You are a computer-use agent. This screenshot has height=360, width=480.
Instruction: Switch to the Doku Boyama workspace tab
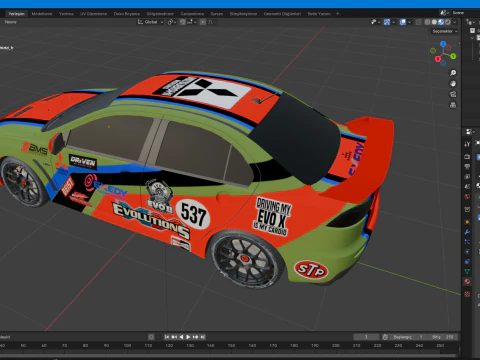(127, 14)
